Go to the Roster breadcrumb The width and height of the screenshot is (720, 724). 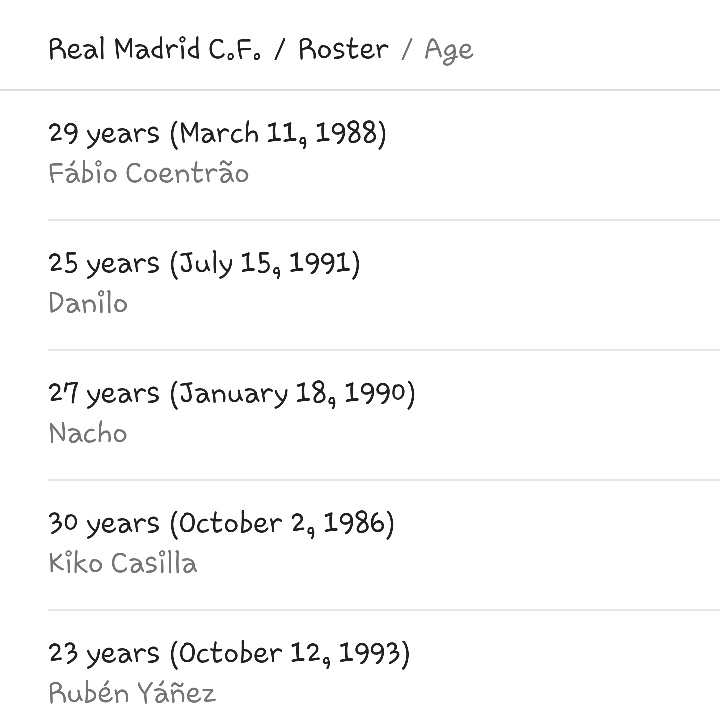pos(343,49)
